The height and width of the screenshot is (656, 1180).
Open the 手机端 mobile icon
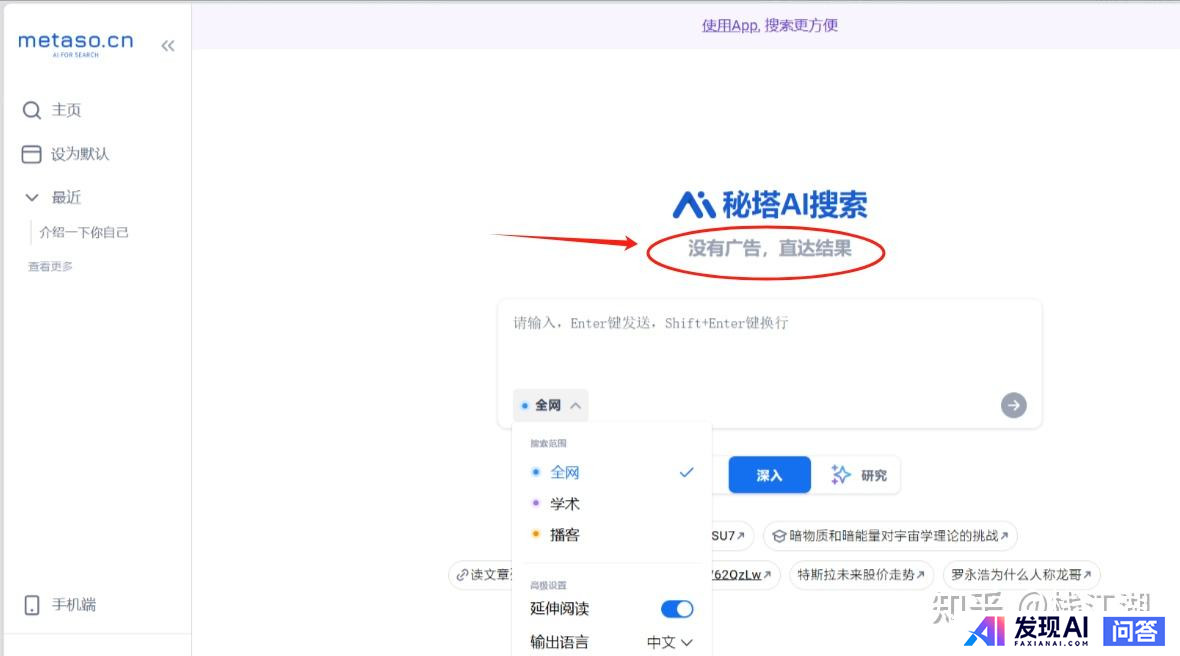(x=32, y=605)
